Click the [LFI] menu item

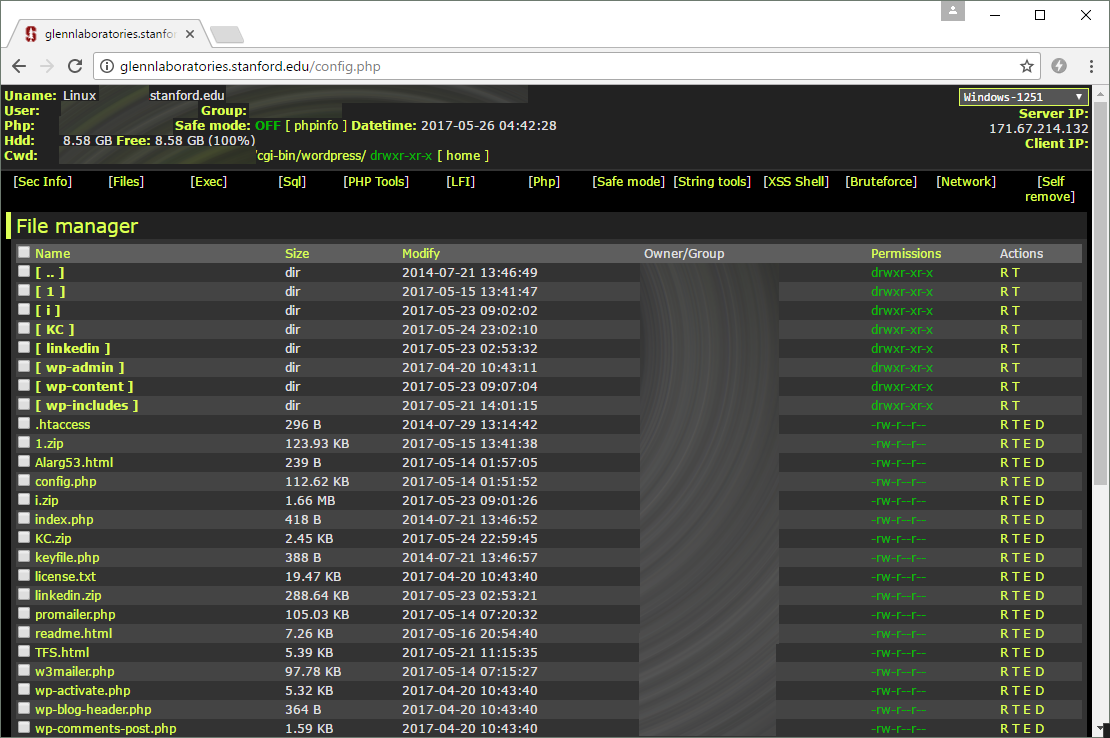[x=461, y=181]
